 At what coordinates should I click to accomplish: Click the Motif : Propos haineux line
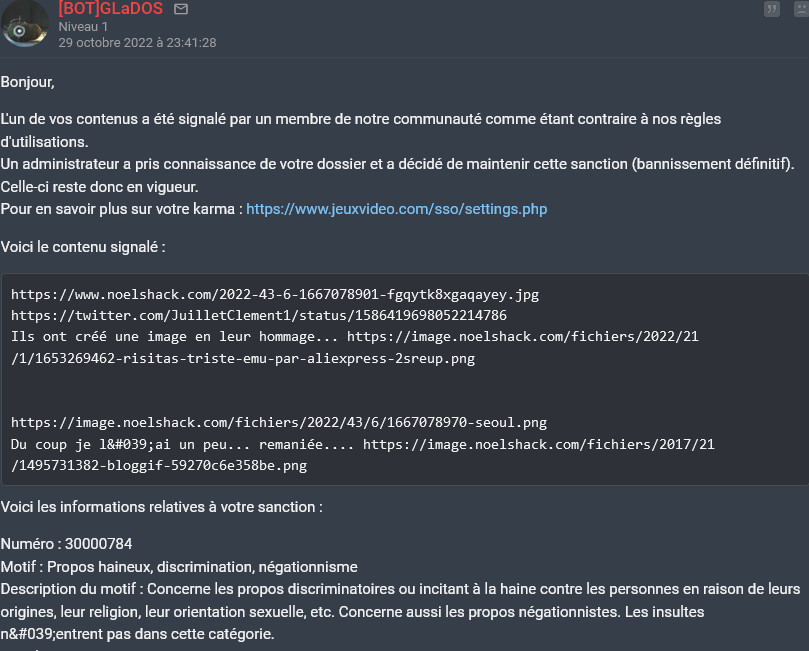pos(179,566)
